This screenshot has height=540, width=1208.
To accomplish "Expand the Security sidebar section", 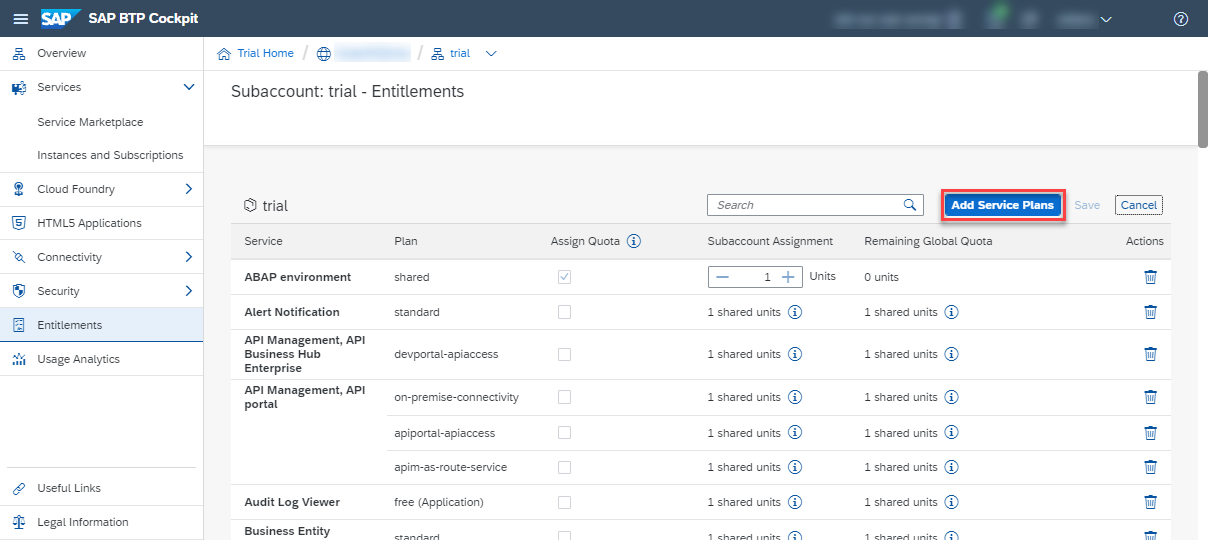I will [x=189, y=291].
